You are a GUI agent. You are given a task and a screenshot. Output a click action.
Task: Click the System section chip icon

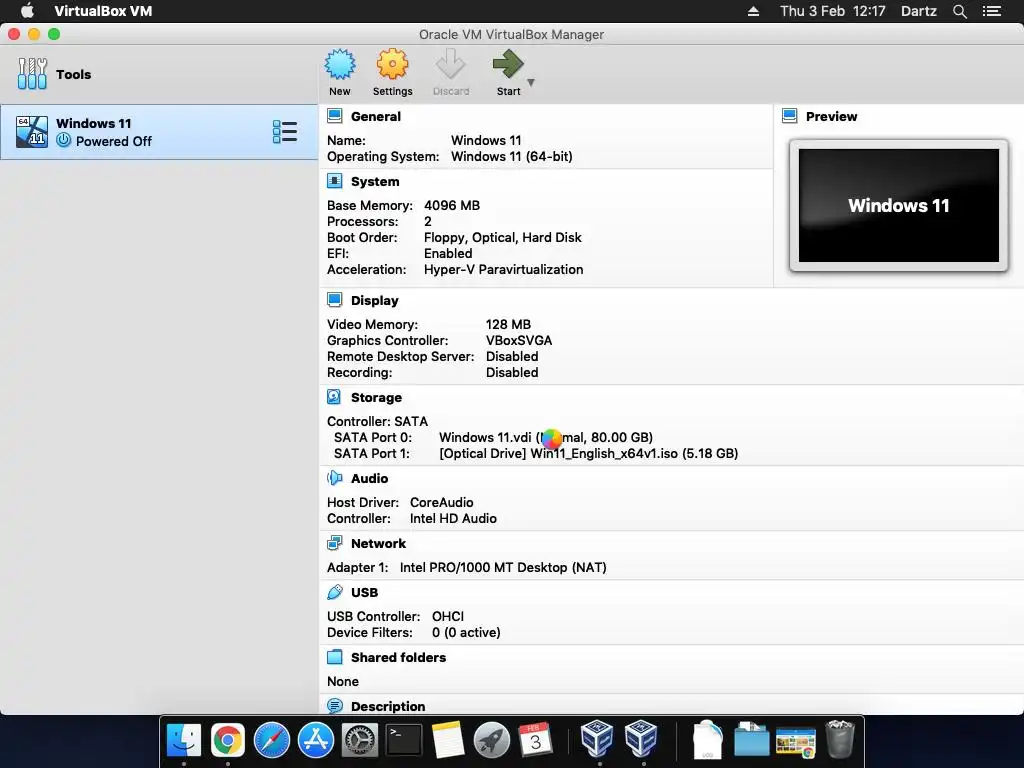coord(334,182)
